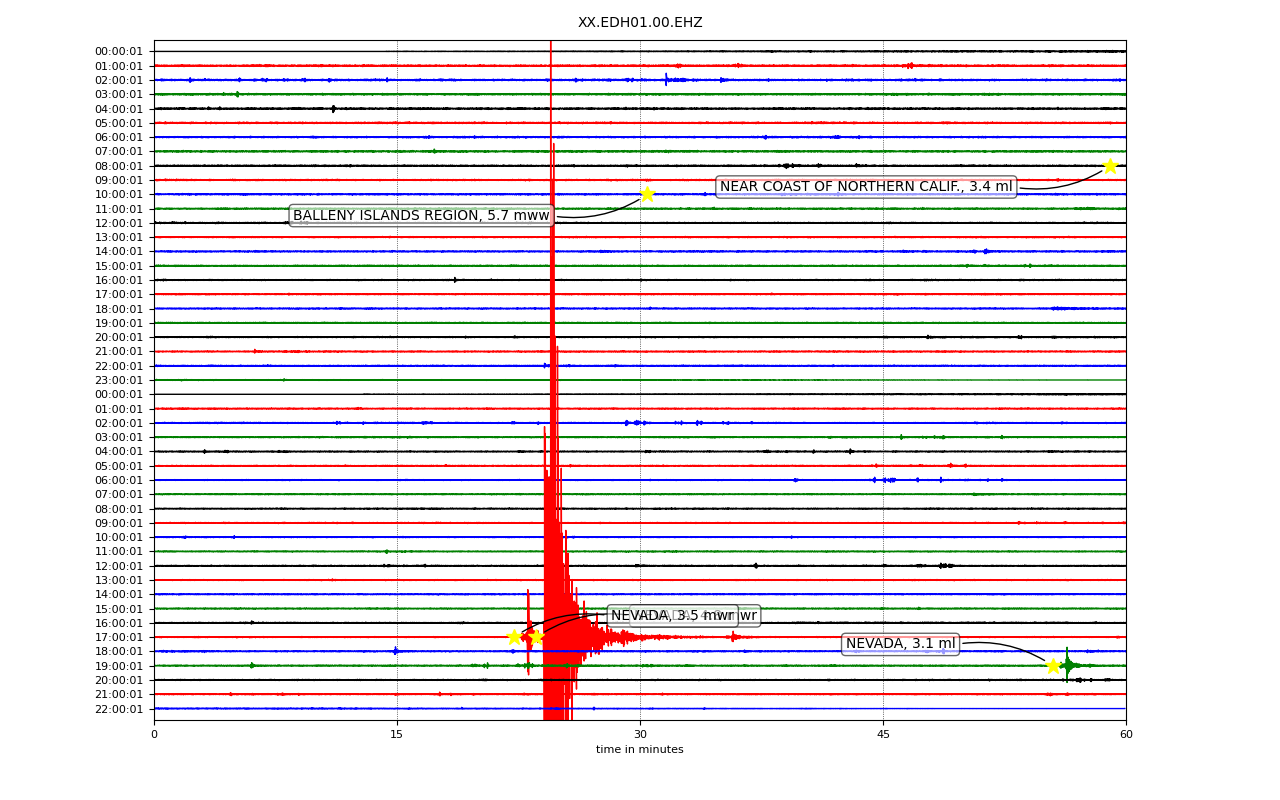The height and width of the screenshot is (800, 1280).
Task: Click the 30 minute tick label
Action: coord(640,735)
